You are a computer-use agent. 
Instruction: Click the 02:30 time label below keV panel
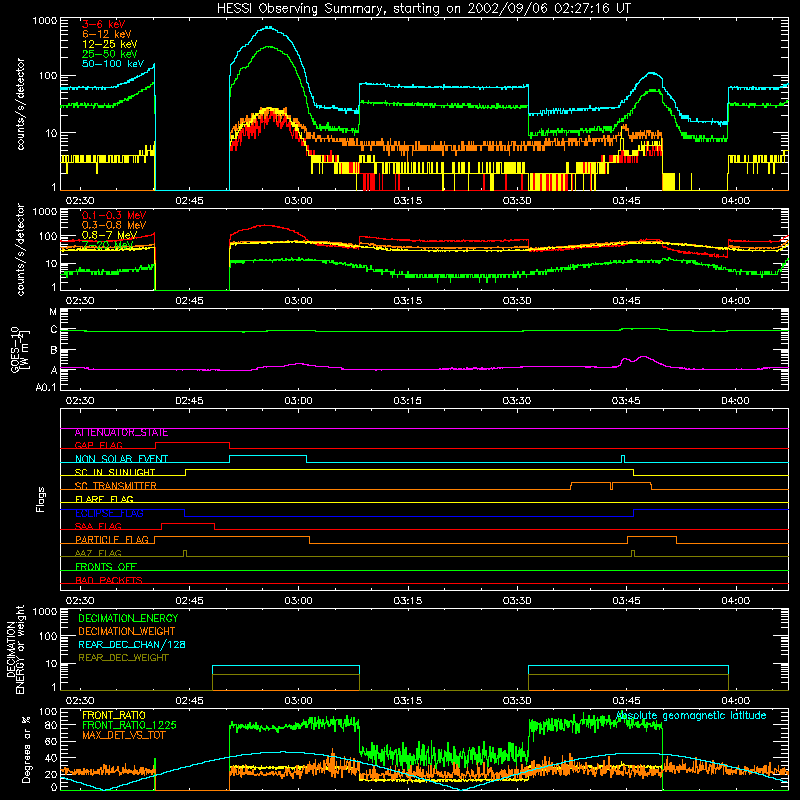[80, 201]
